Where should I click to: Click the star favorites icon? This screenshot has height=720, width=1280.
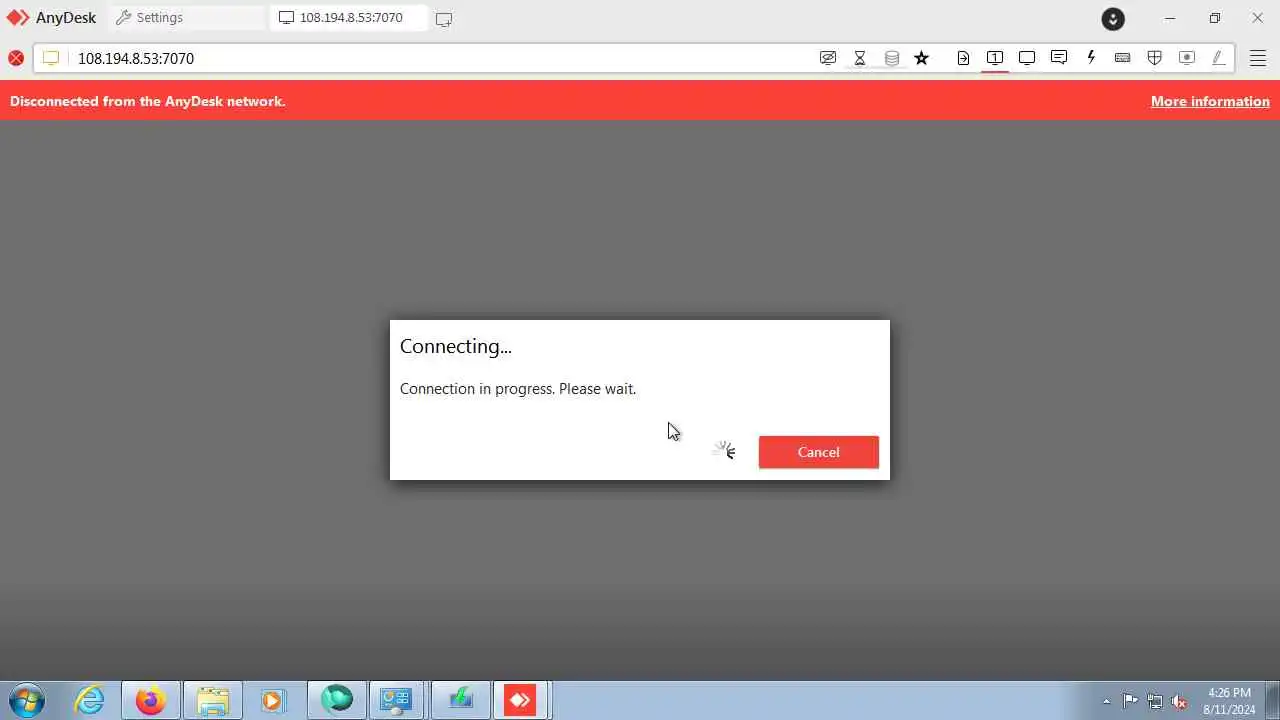[x=922, y=58]
